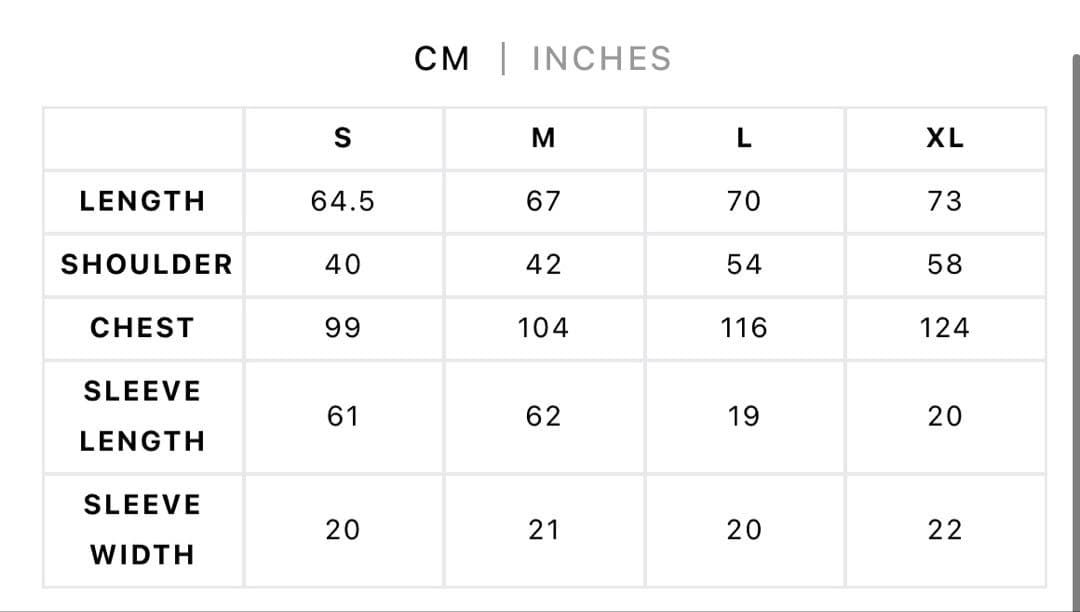The width and height of the screenshot is (1080, 612).
Task: Click the 73 length value for XL
Action: (x=945, y=201)
